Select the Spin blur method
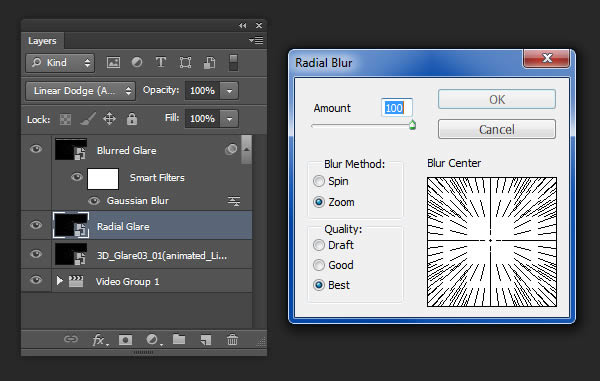The width and height of the screenshot is (600, 381). click(x=319, y=181)
